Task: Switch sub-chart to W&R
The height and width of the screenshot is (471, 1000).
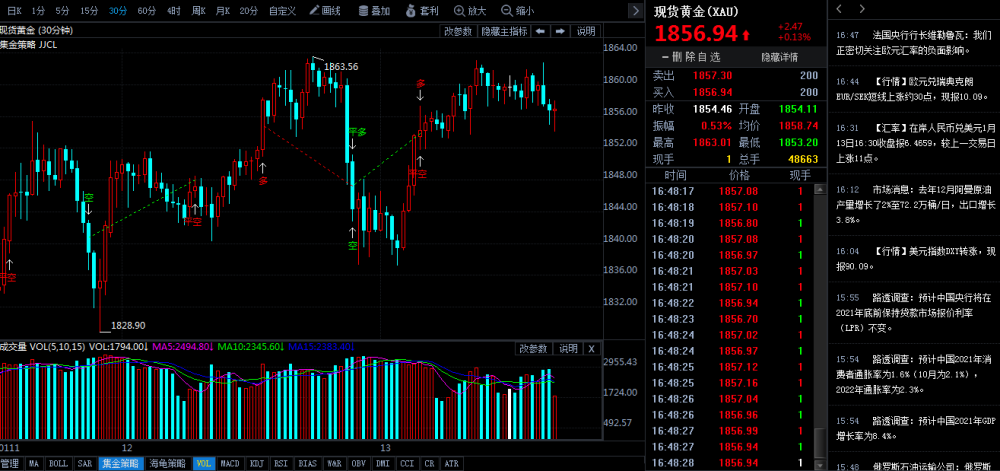Action: [334, 463]
